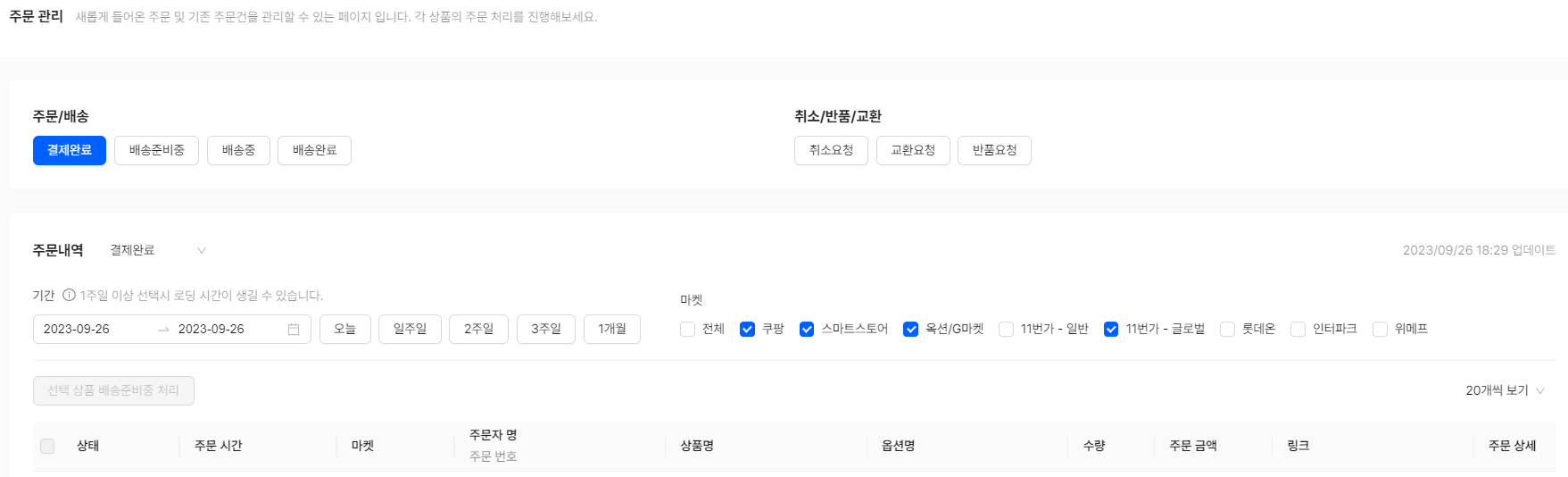1568x477 pixels.
Task: Expand the 결제완료 order history dropdown
Action: [x=158, y=250]
